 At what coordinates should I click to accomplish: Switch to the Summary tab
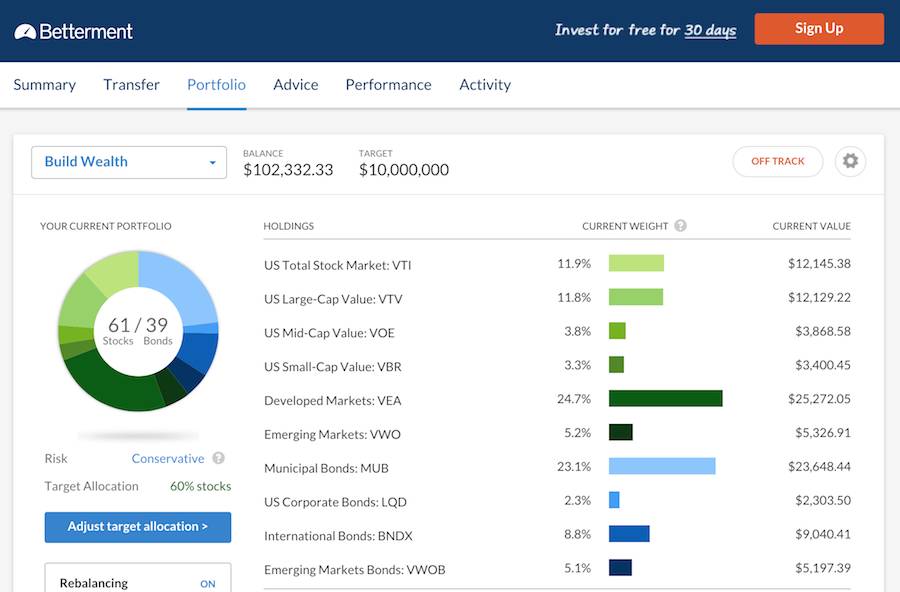click(x=44, y=85)
